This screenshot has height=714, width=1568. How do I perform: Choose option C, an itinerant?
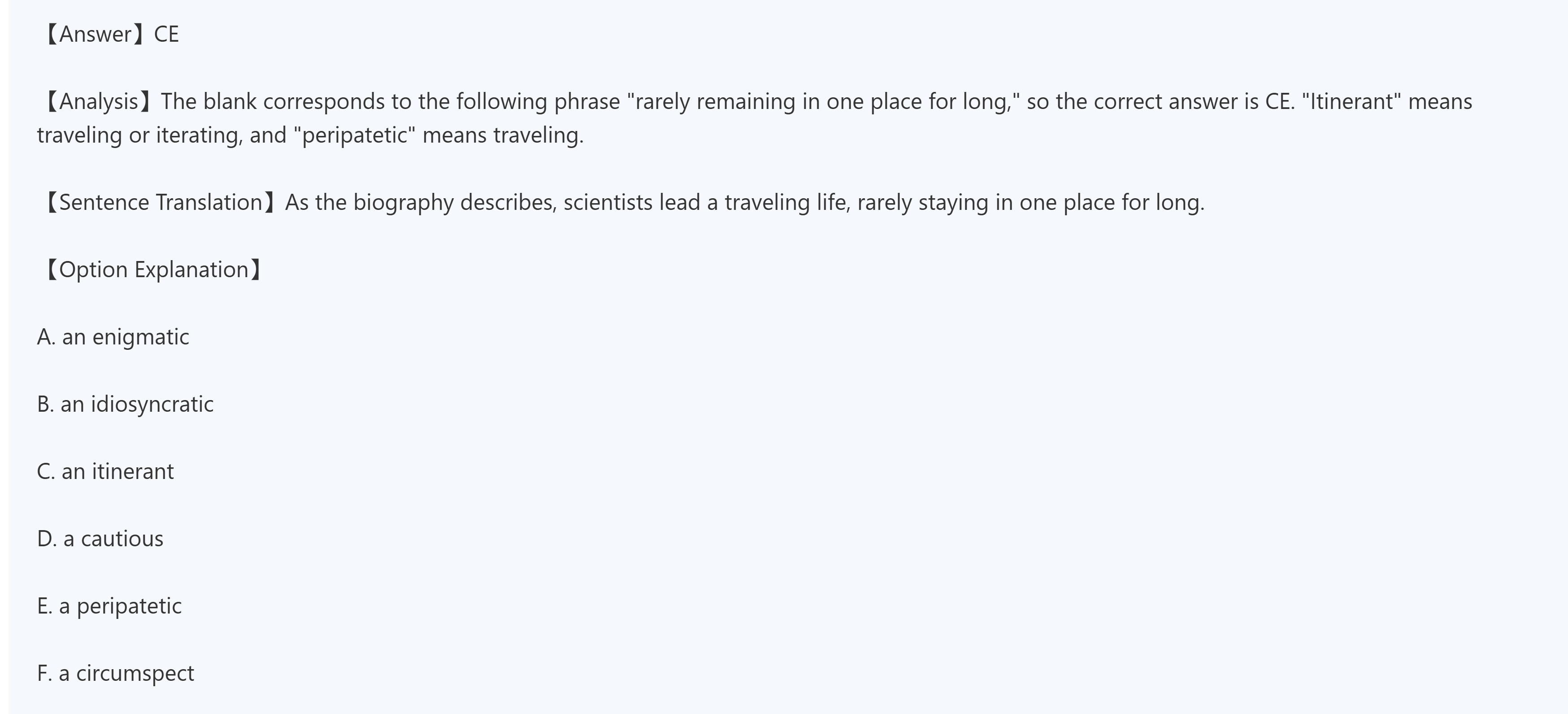[105, 472]
